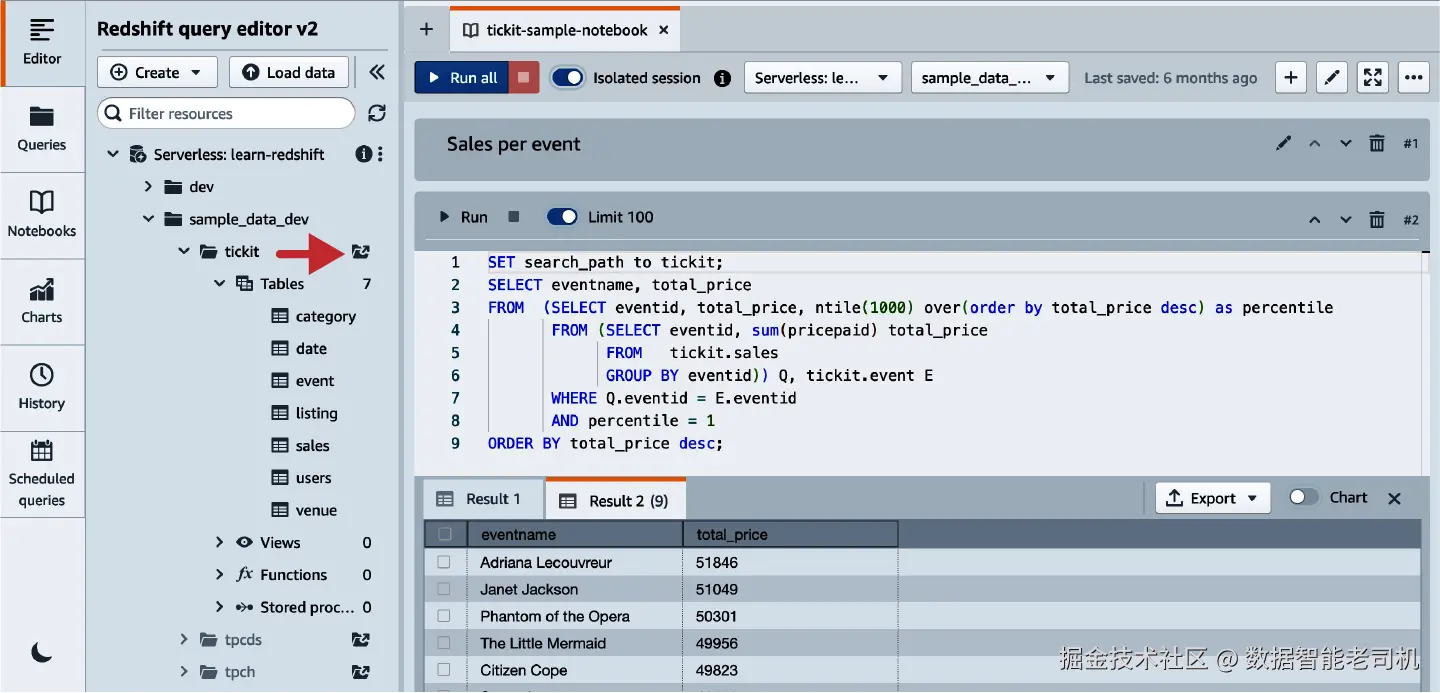This screenshot has height=693, width=1440.
Task: Open the Charts sidebar section
Action: tap(42, 301)
